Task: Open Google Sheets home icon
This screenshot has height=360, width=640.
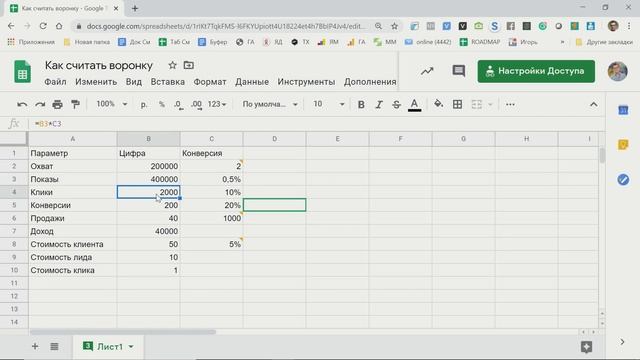Action: pos(22,72)
